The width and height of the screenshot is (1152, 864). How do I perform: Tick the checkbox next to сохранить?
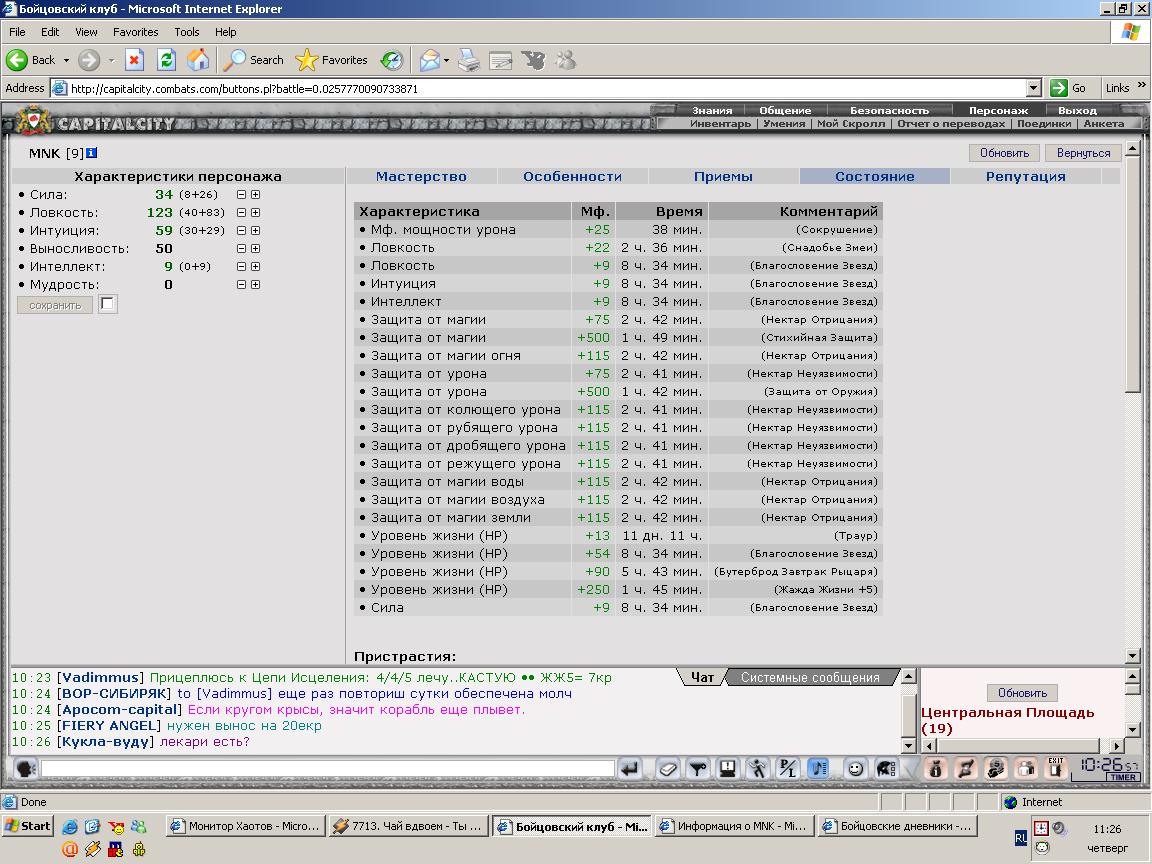tap(107, 303)
